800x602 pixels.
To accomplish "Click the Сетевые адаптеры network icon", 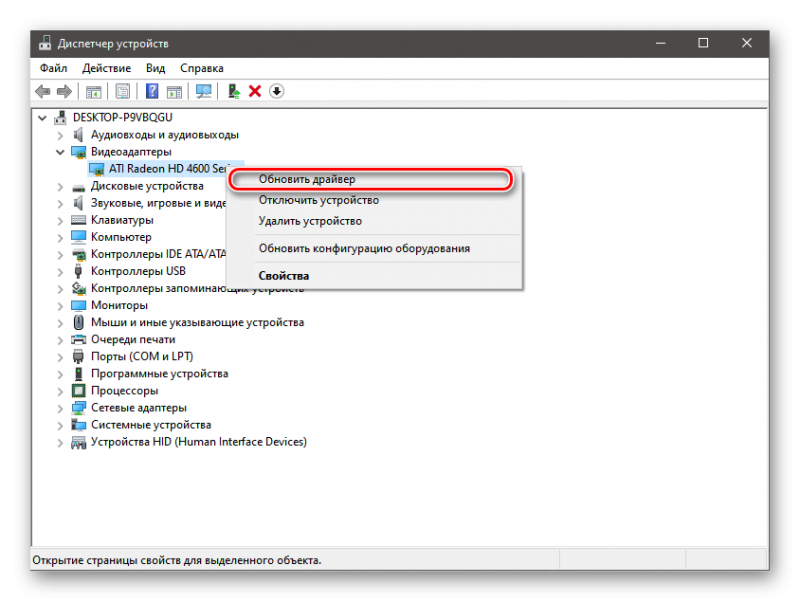I will [x=79, y=408].
